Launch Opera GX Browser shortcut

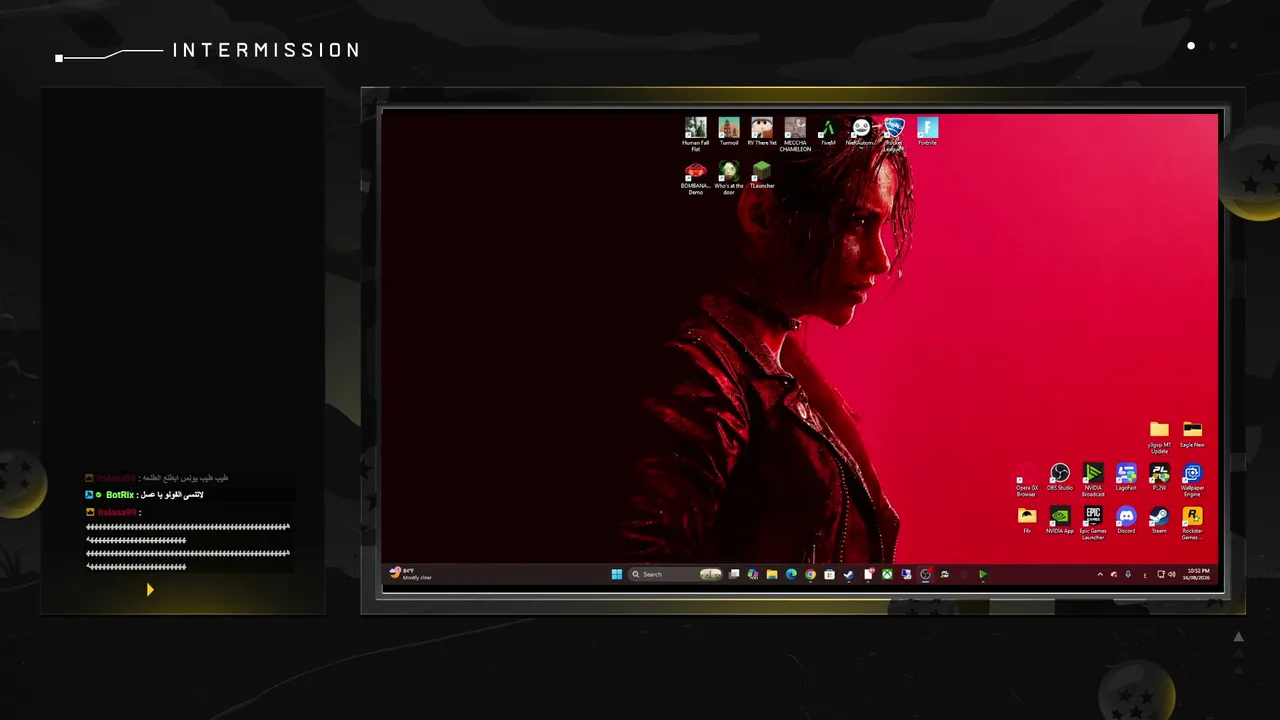tap(1027, 480)
